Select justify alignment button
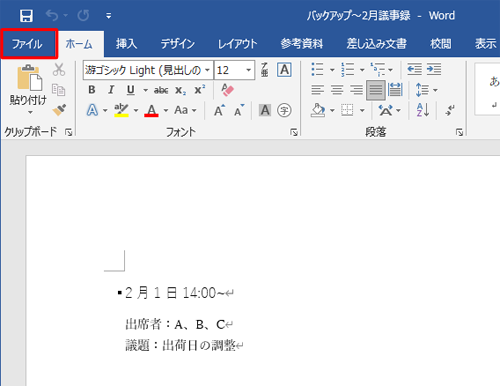The width and height of the screenshot is (500, 386). click(376, 90)
